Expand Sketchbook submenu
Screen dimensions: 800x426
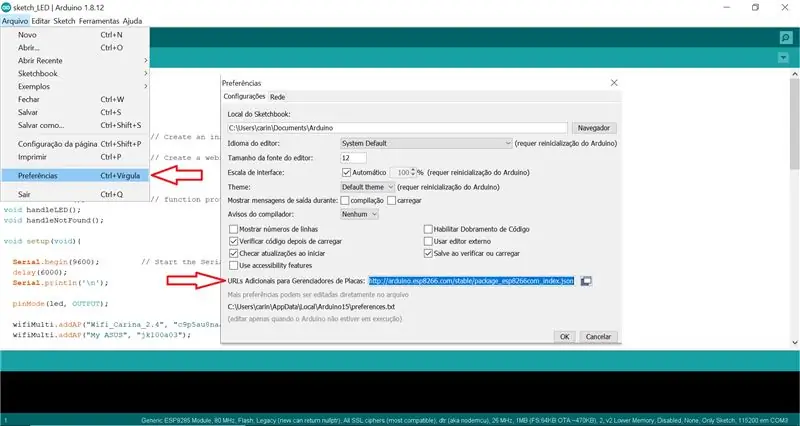pos(74,73)
